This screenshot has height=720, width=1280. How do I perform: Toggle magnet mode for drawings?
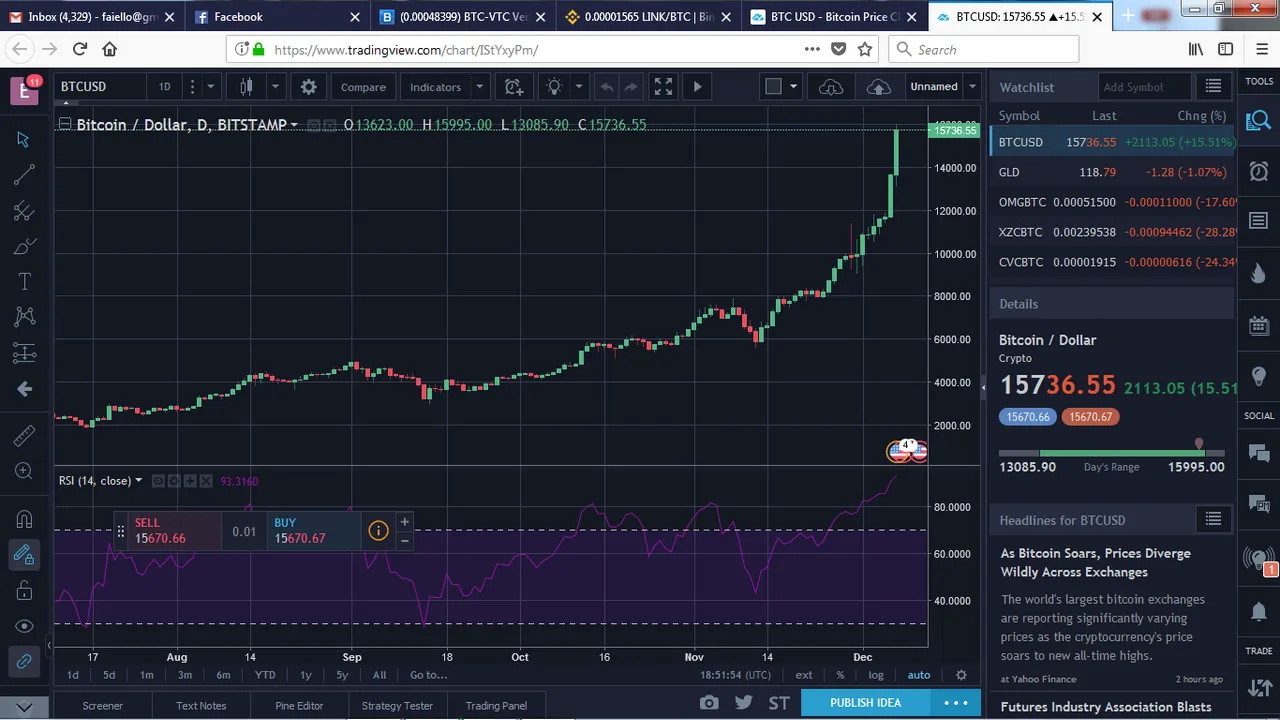click(24, 519)
